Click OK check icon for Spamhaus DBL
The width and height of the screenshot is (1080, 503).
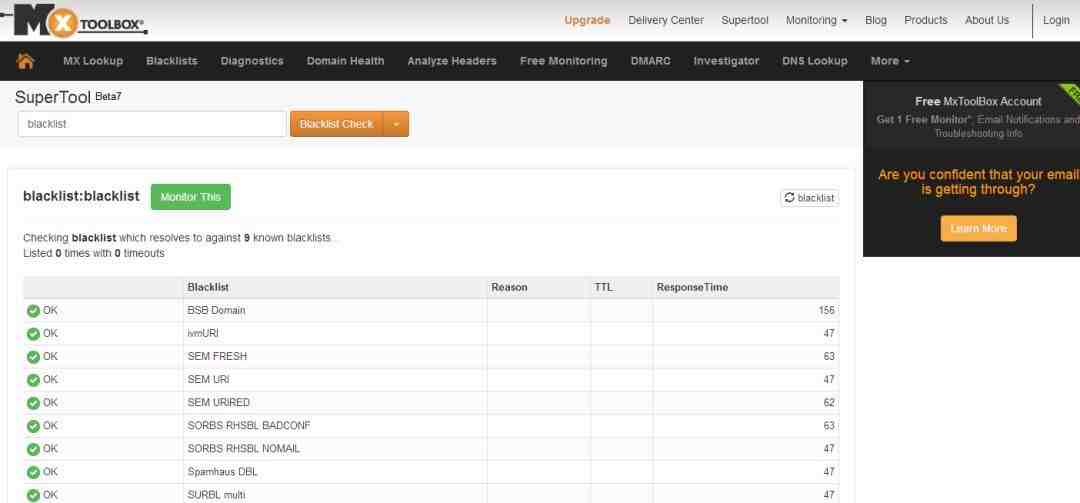tap(33, 473)
